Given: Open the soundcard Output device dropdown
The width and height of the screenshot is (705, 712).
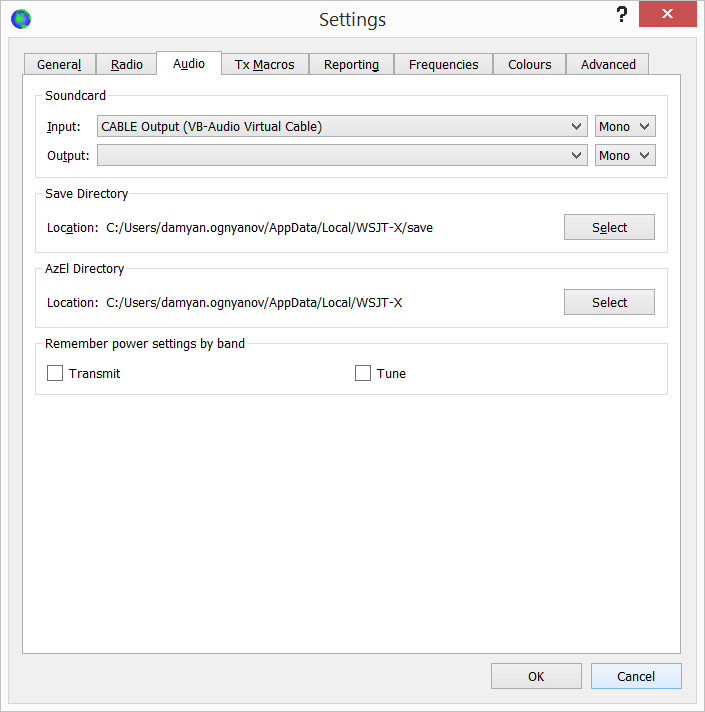Looking at the screenshot, I should pyautogui.click(x=342, y=155).
